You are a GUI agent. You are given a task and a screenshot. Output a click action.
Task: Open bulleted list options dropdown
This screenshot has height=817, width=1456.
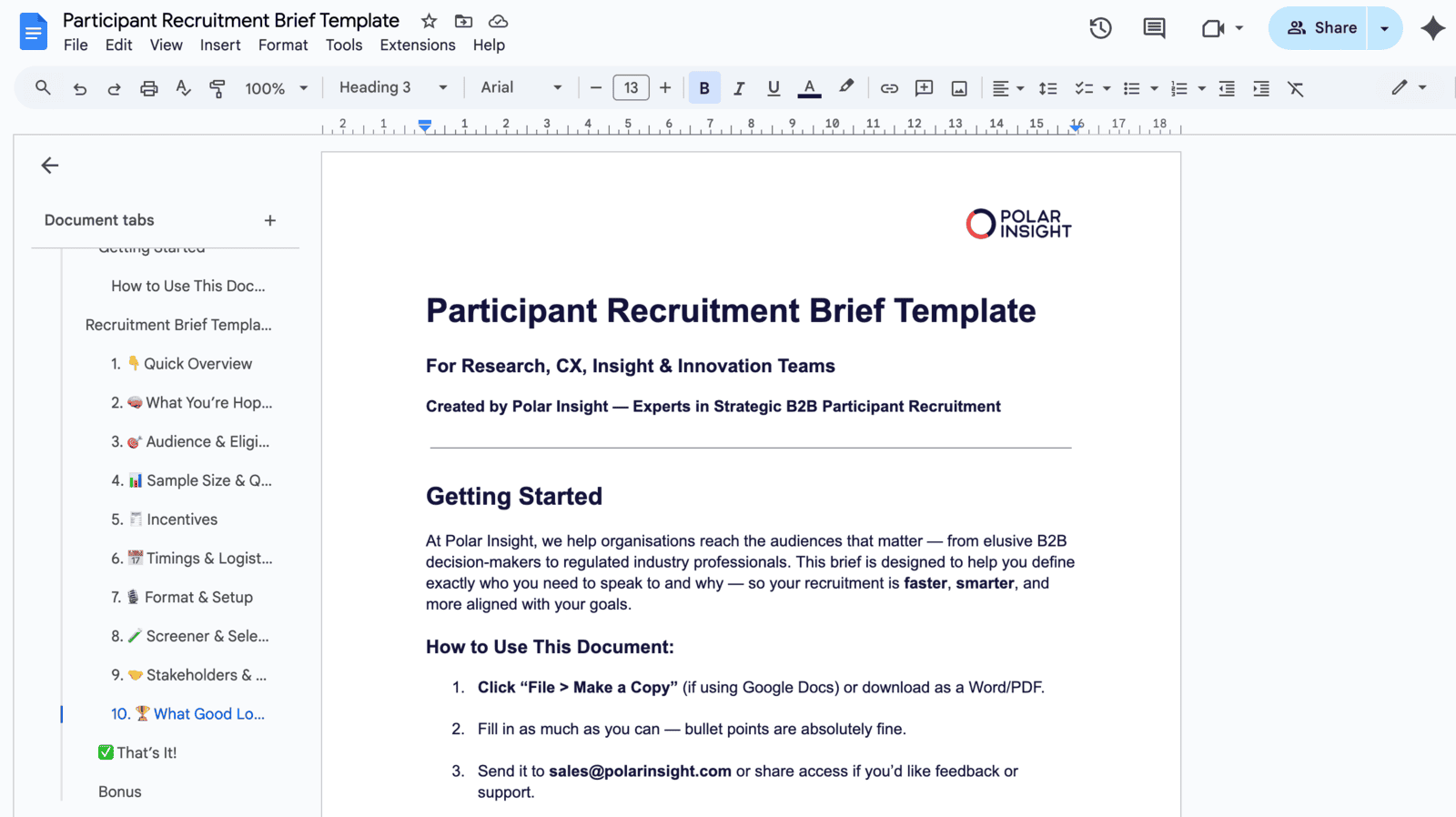pyautogui.click(x=1154, y=88)
